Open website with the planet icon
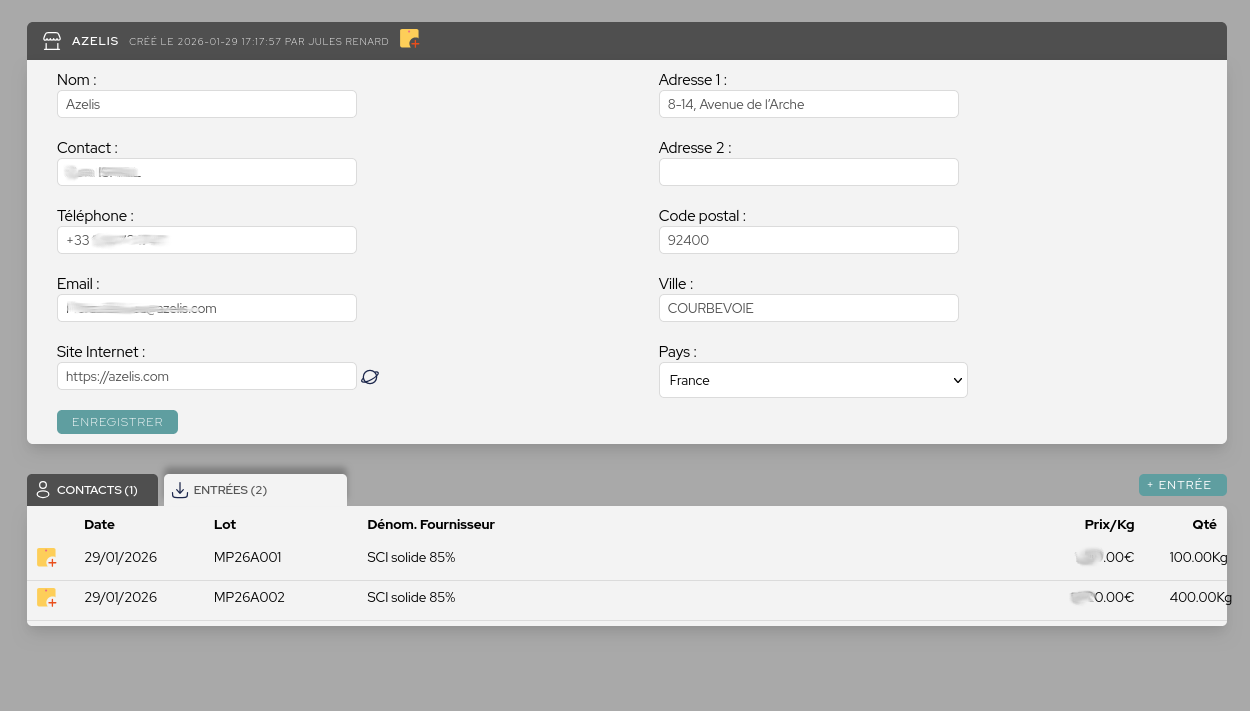Screen dimensions: 1250x711 370,377
